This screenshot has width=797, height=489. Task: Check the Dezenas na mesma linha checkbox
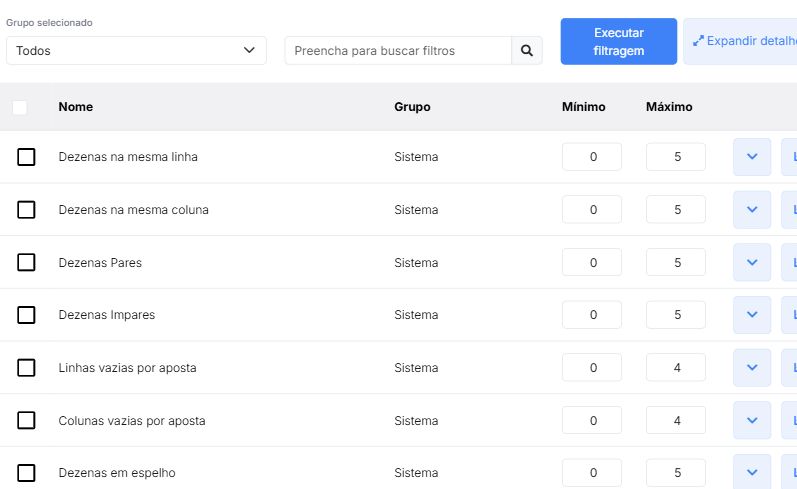[26, 157]
